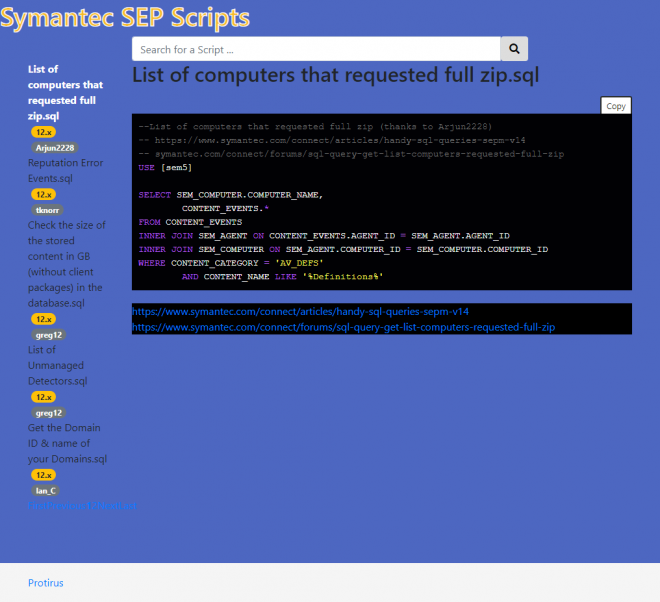Click the magnifying glass search button
This screenshot has width=660, height=602.
click(x=514, y=49)
